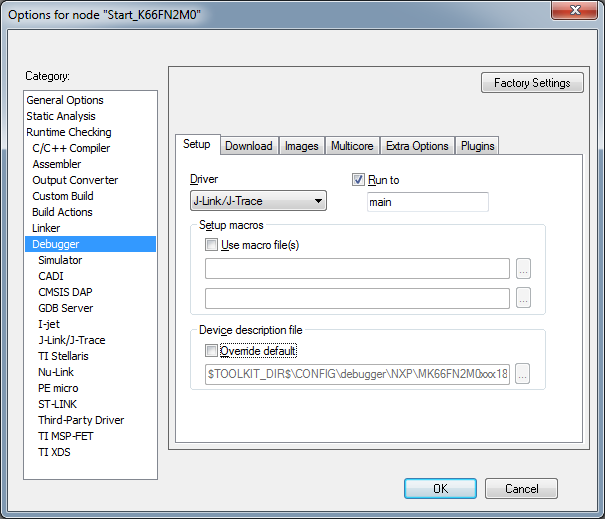Check the Override default box
605x519 pixels.
(x=211, y=351)
